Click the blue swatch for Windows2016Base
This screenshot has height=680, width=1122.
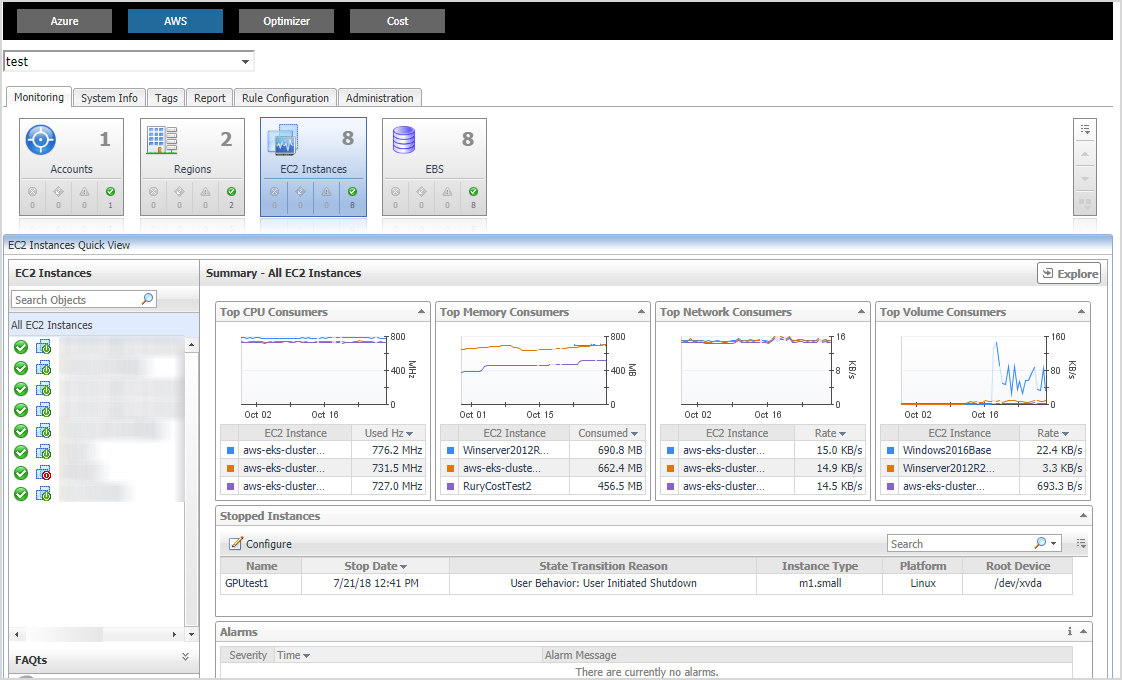coord(888,451)
